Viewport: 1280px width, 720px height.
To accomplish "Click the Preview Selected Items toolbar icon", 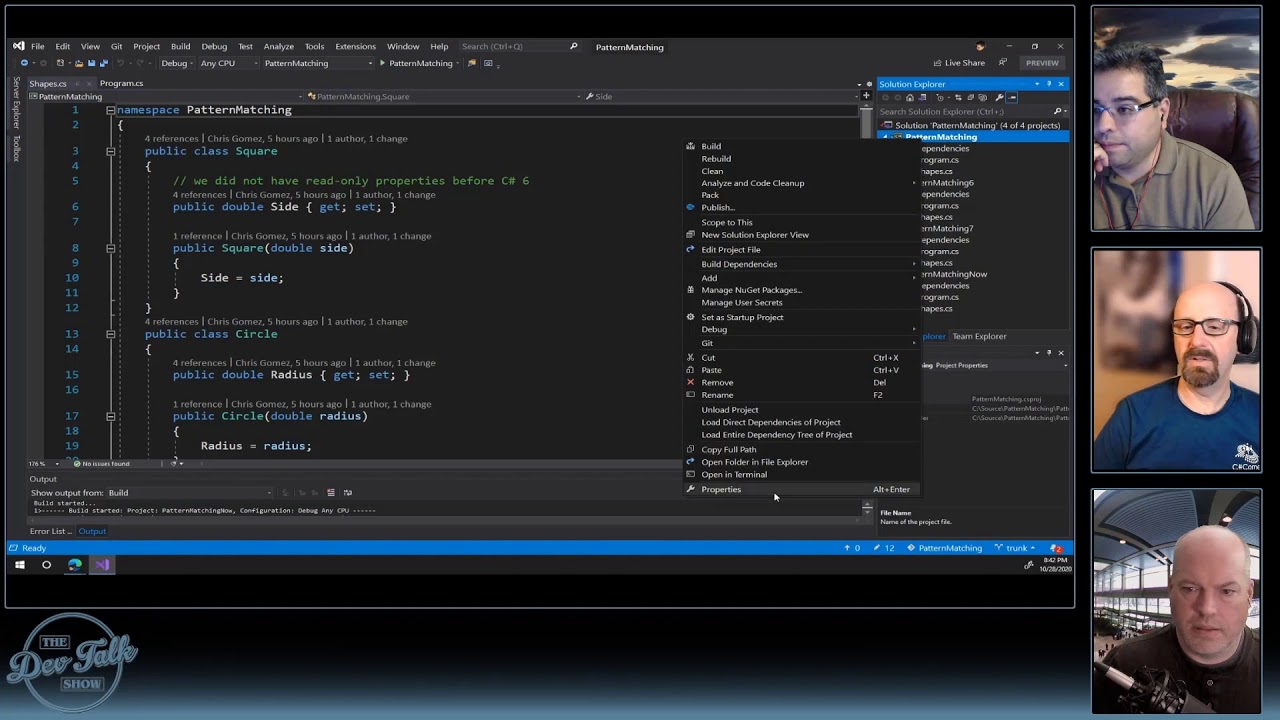I will tap(1012, 98).
